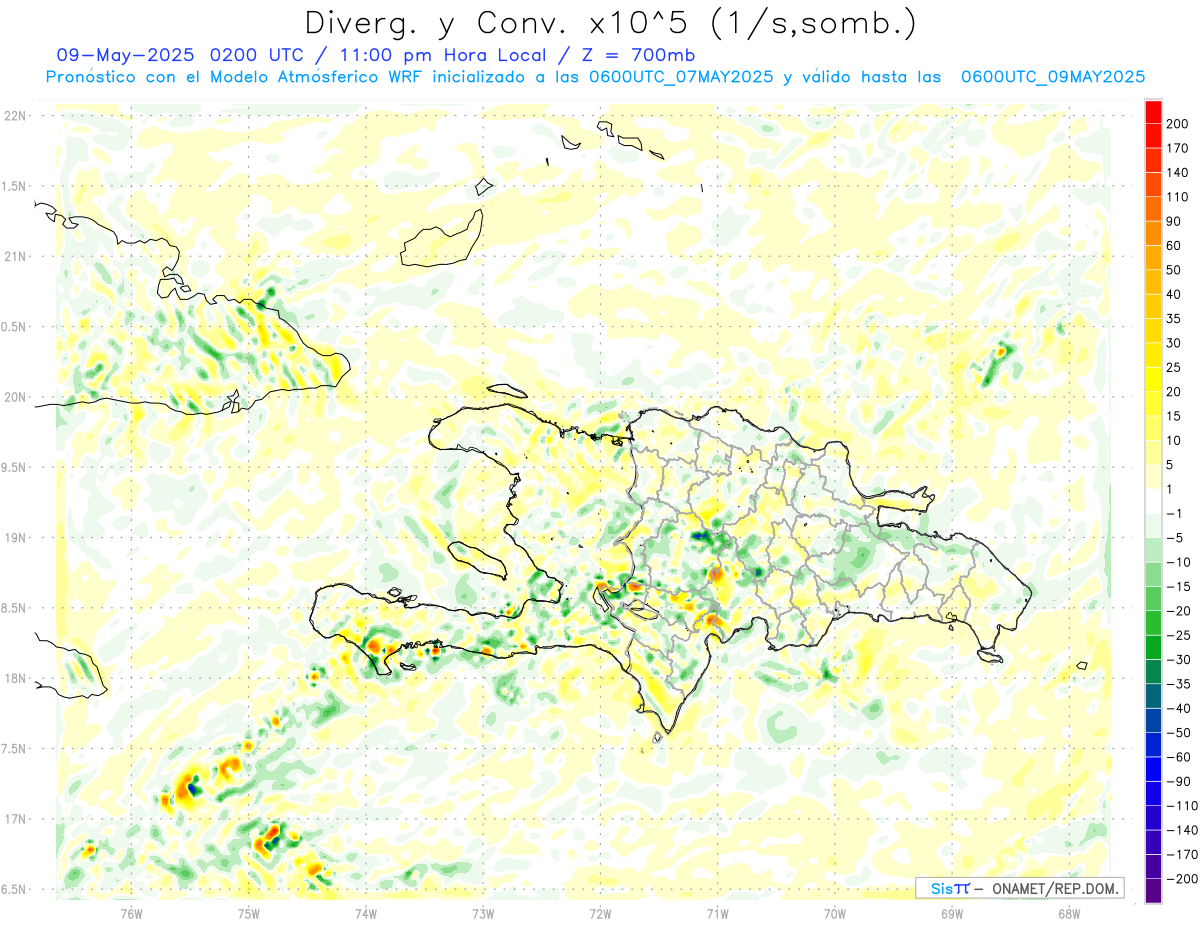Viewport: 1200px width, 927px height.
Task: Click the light green band between -5 and -10
Action: click(x=1153, y=550)
